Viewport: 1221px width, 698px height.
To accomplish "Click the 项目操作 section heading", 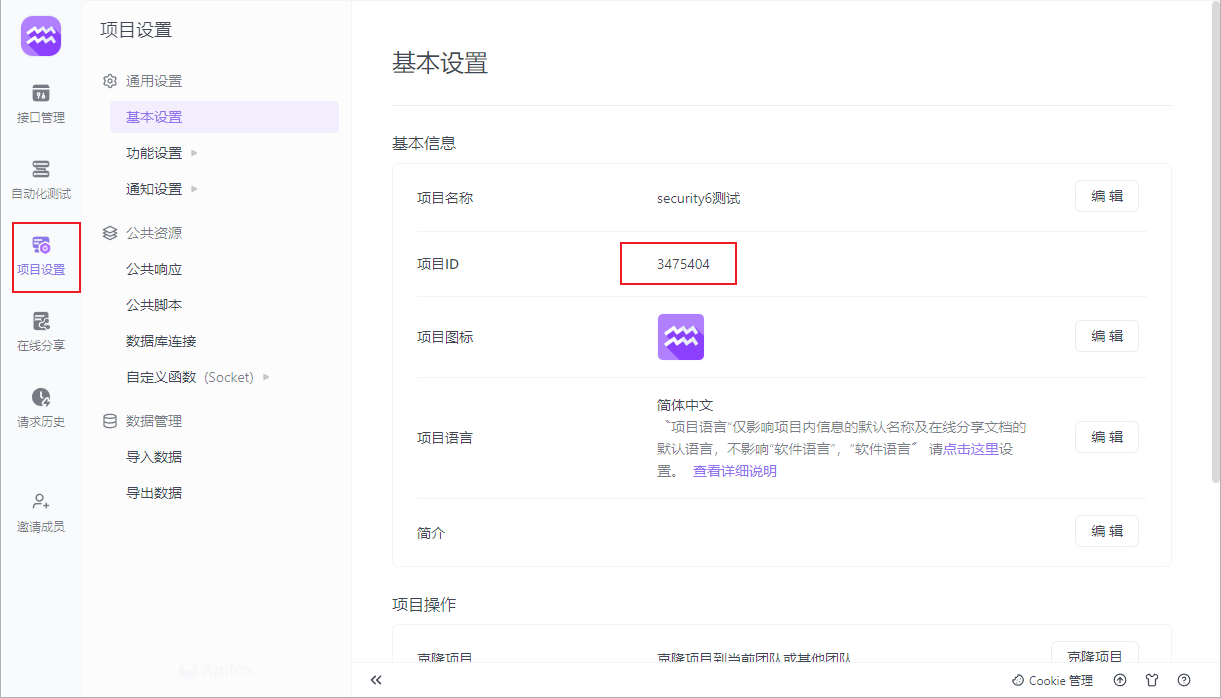I will click(x=424, y=605).
